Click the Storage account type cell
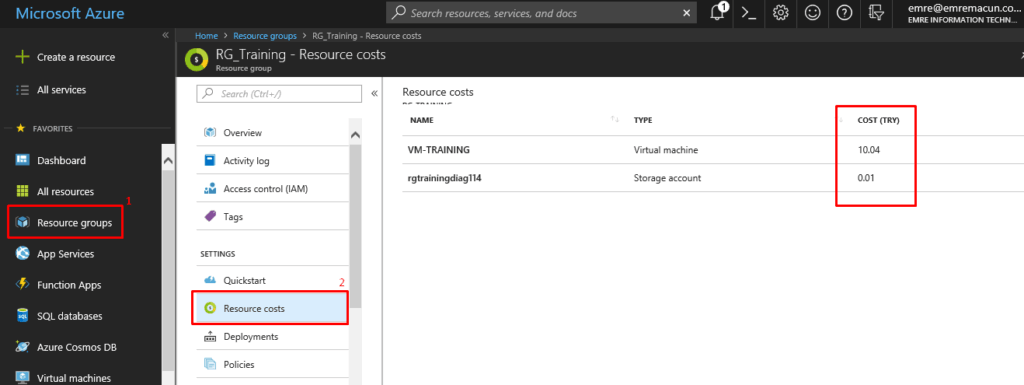The width and height of the screenshot is (1024, 385). [x=667, y=177]
